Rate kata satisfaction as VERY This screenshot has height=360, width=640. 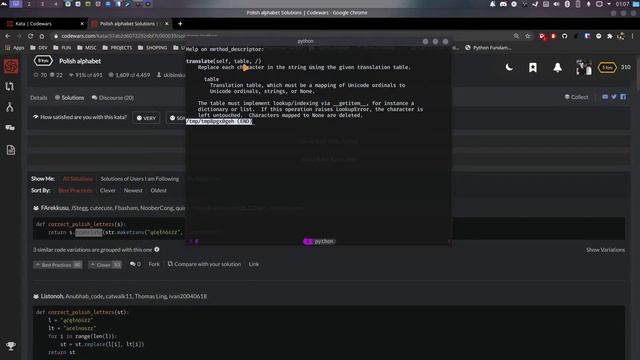(x=146, y=118)
